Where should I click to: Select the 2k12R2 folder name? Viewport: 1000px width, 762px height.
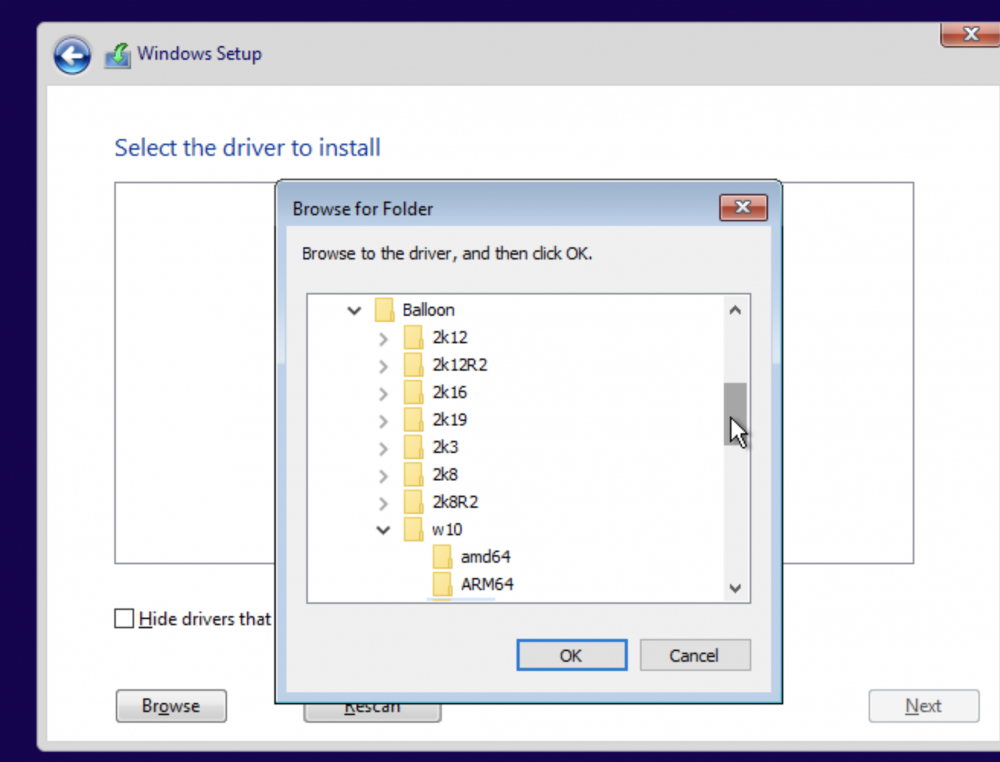(x=460, y=365)
